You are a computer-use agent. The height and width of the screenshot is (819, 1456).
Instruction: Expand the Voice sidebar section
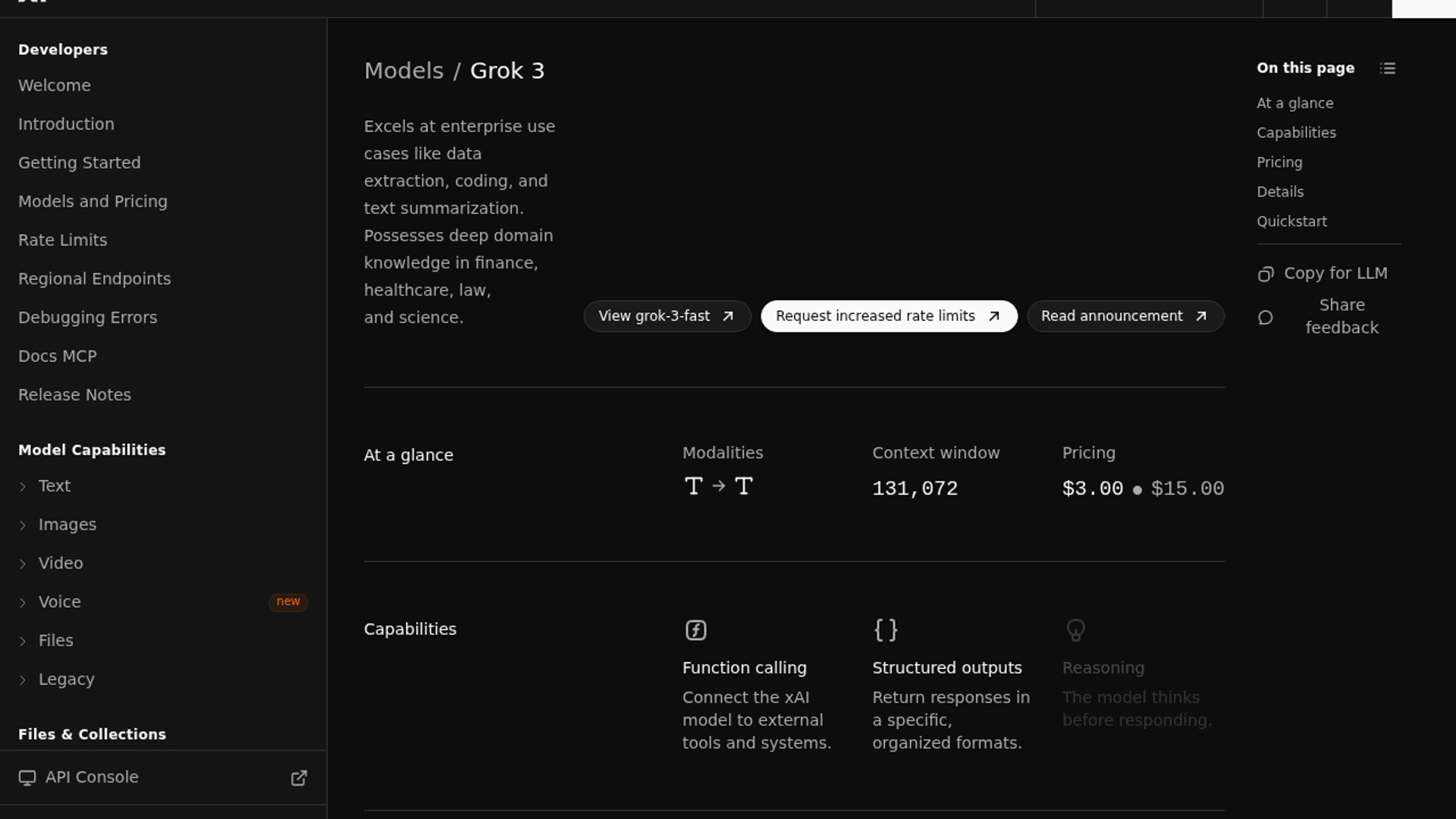(23, 603)
